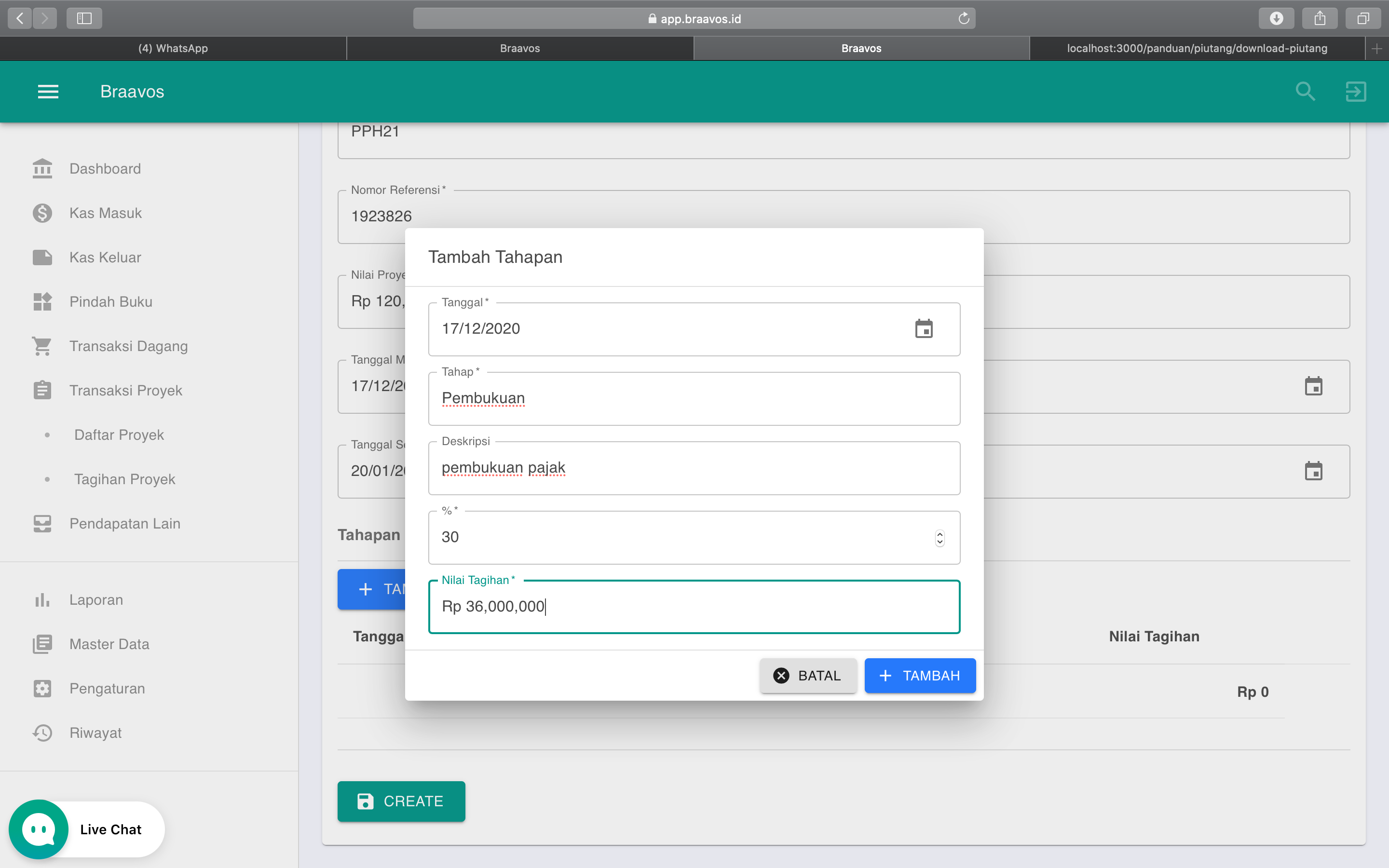Select Transaksi Dagang cart icon
This screenshot has width=1389, height=868.
(42, 346)
